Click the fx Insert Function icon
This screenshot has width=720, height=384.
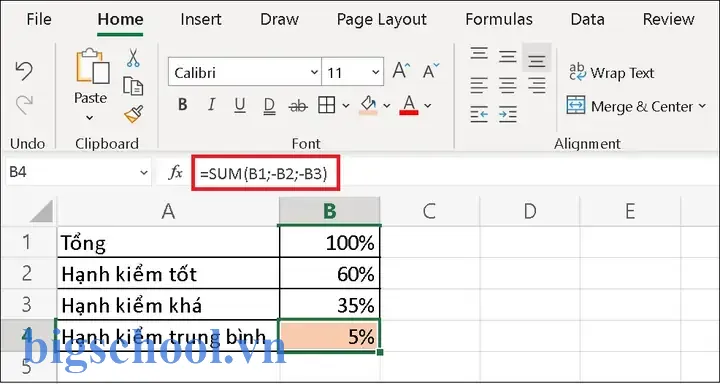174,173
